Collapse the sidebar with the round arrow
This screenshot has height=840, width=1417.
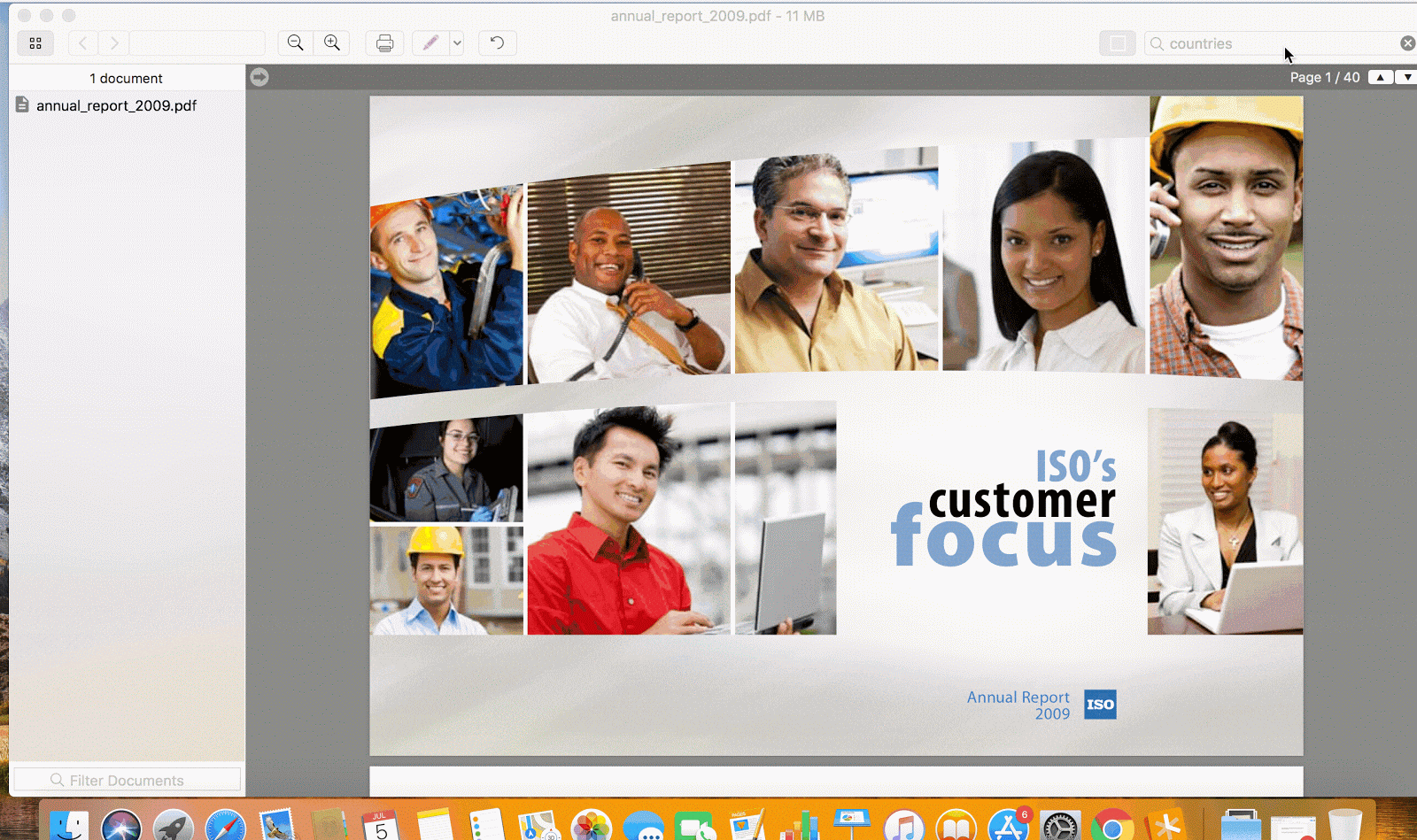[259, 77]
